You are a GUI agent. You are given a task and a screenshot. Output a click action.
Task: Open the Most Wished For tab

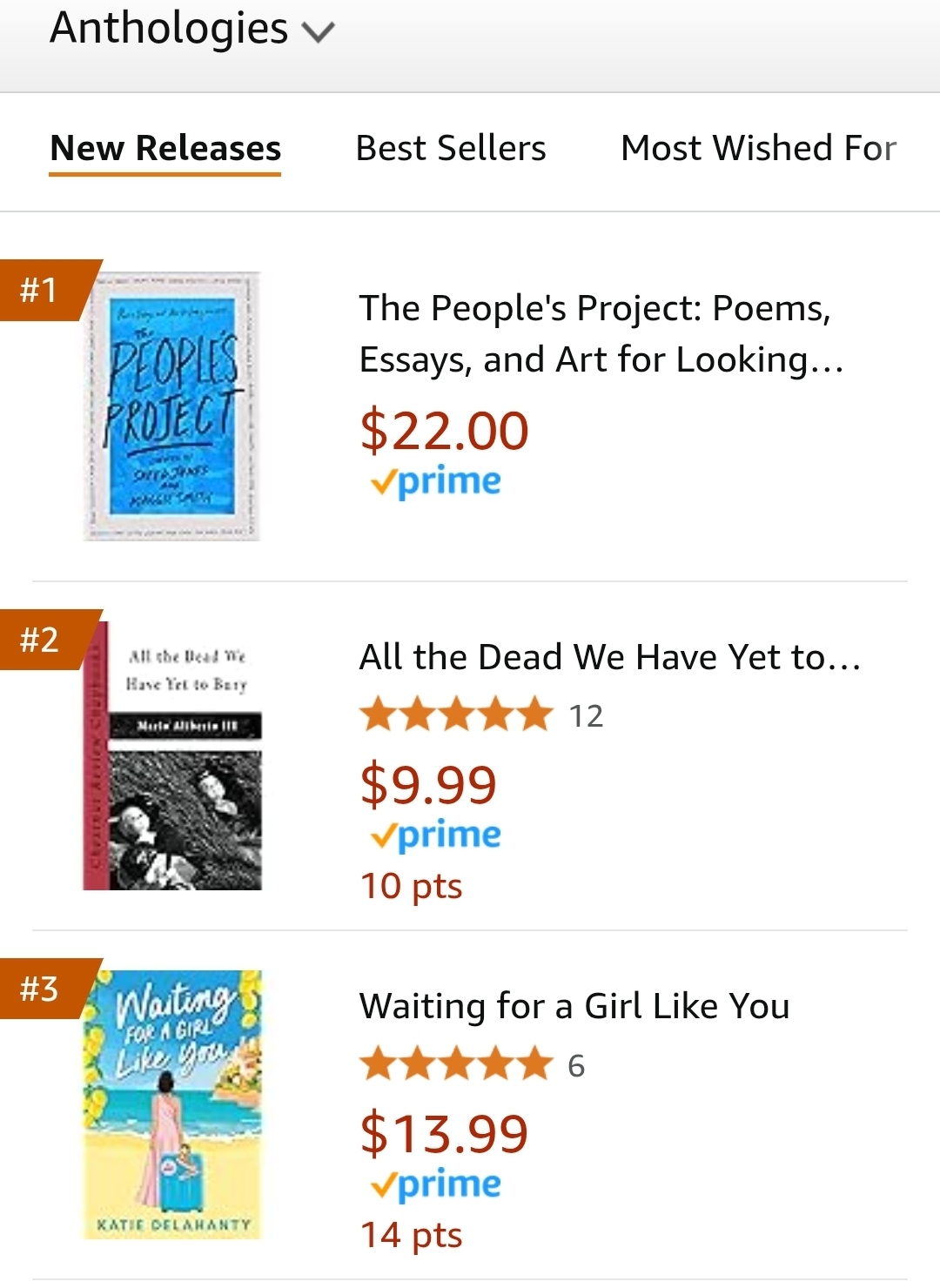tap(758, 149)
